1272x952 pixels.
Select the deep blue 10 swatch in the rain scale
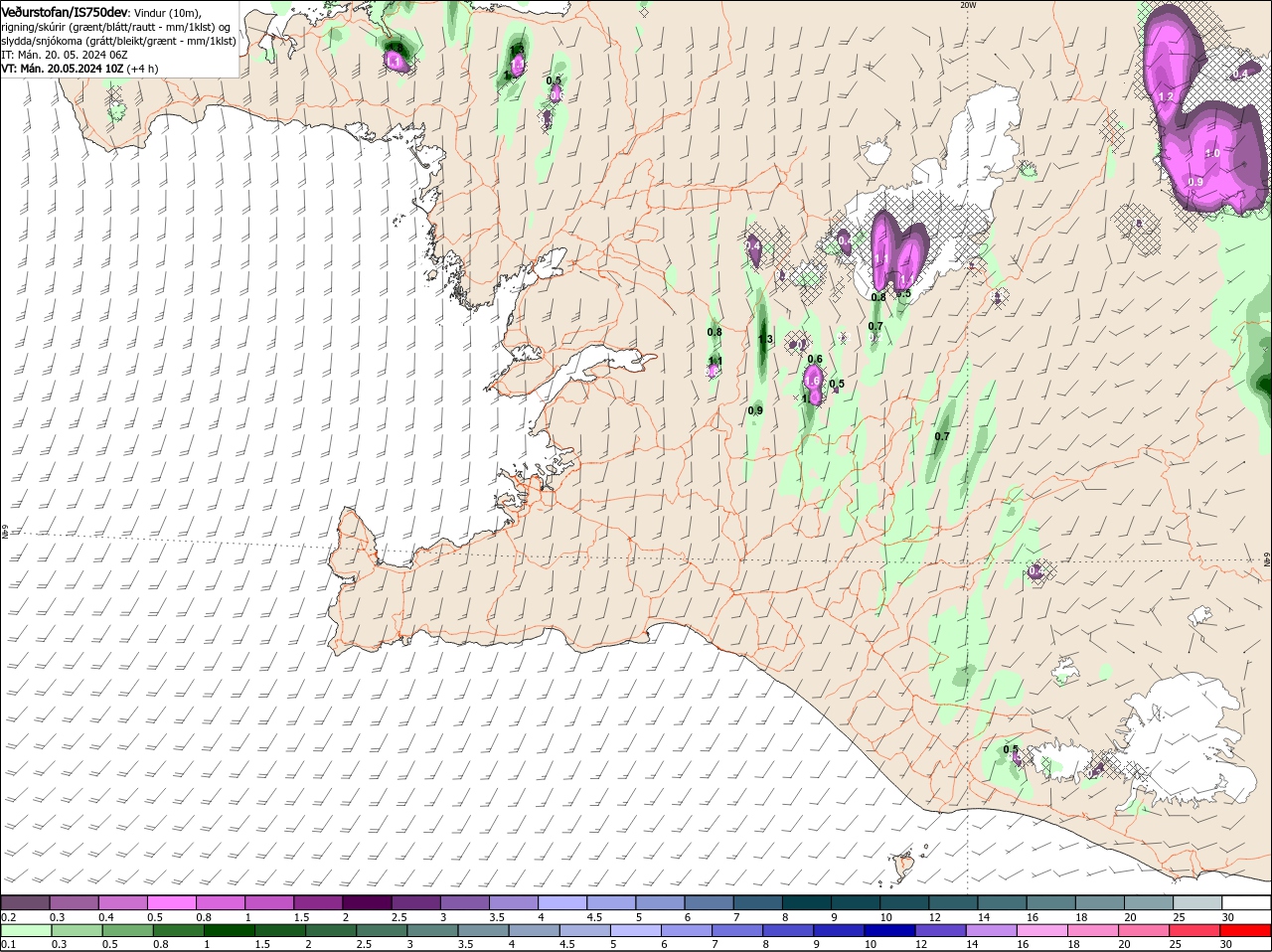point(892,930)
